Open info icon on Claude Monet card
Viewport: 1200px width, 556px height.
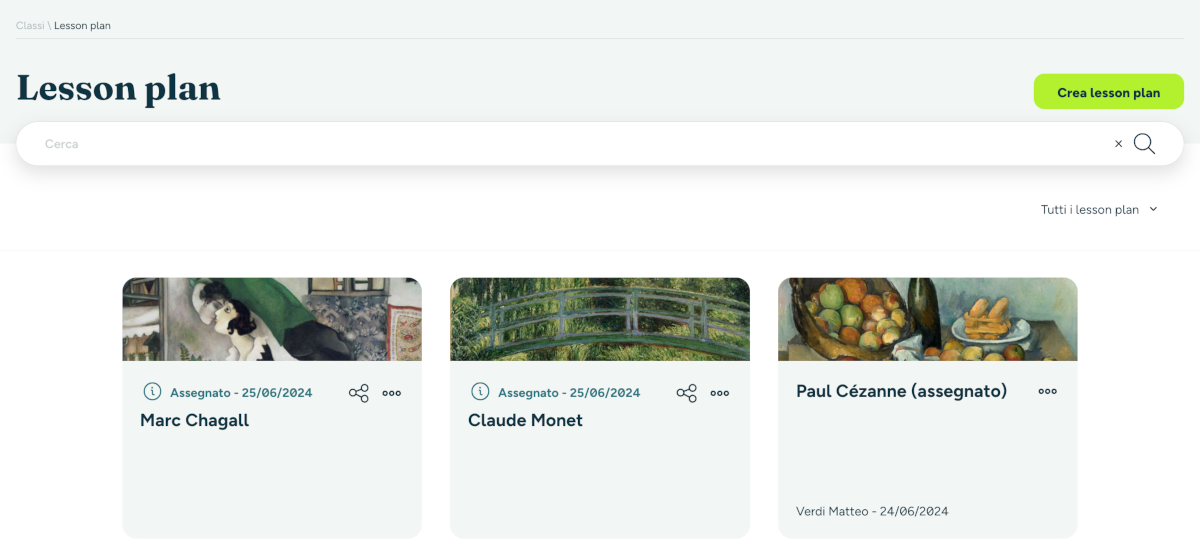tap(480, 392)
